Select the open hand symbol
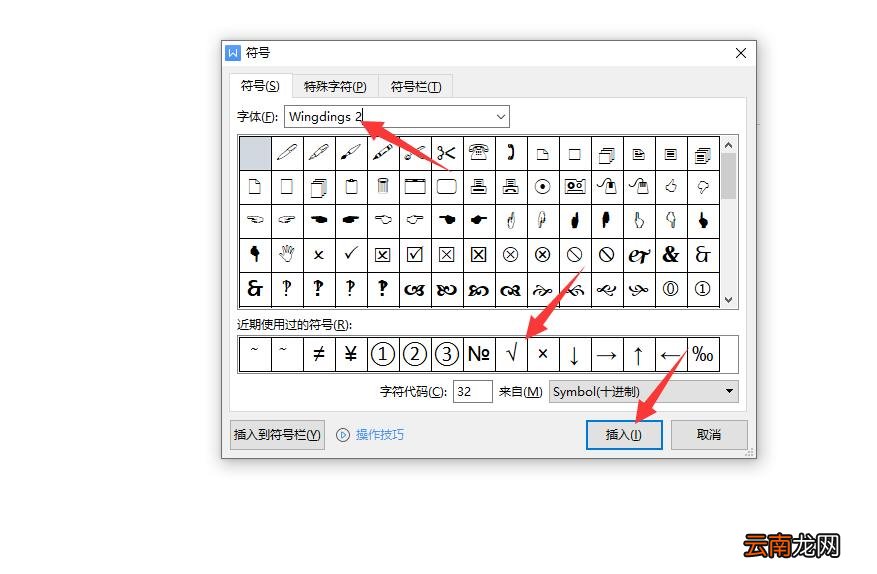 [x=287, y=255]
